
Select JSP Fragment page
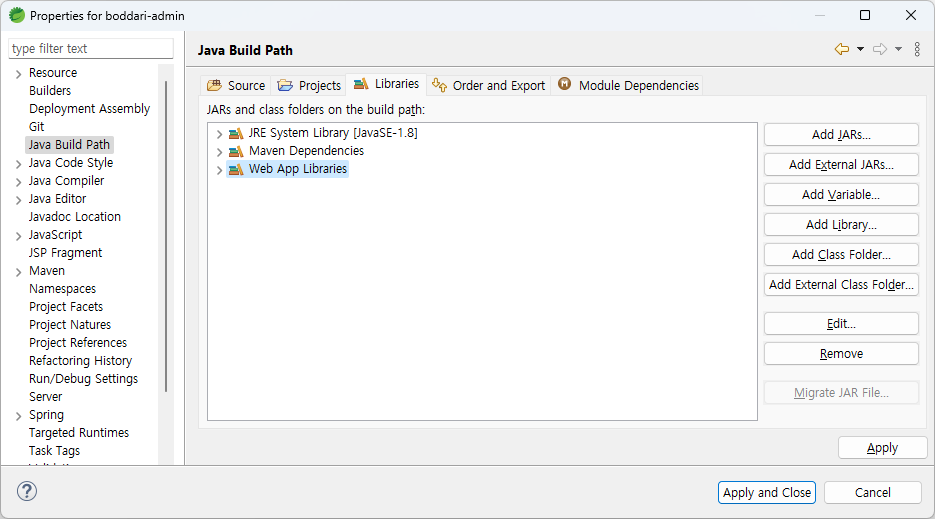coord(65,253)
